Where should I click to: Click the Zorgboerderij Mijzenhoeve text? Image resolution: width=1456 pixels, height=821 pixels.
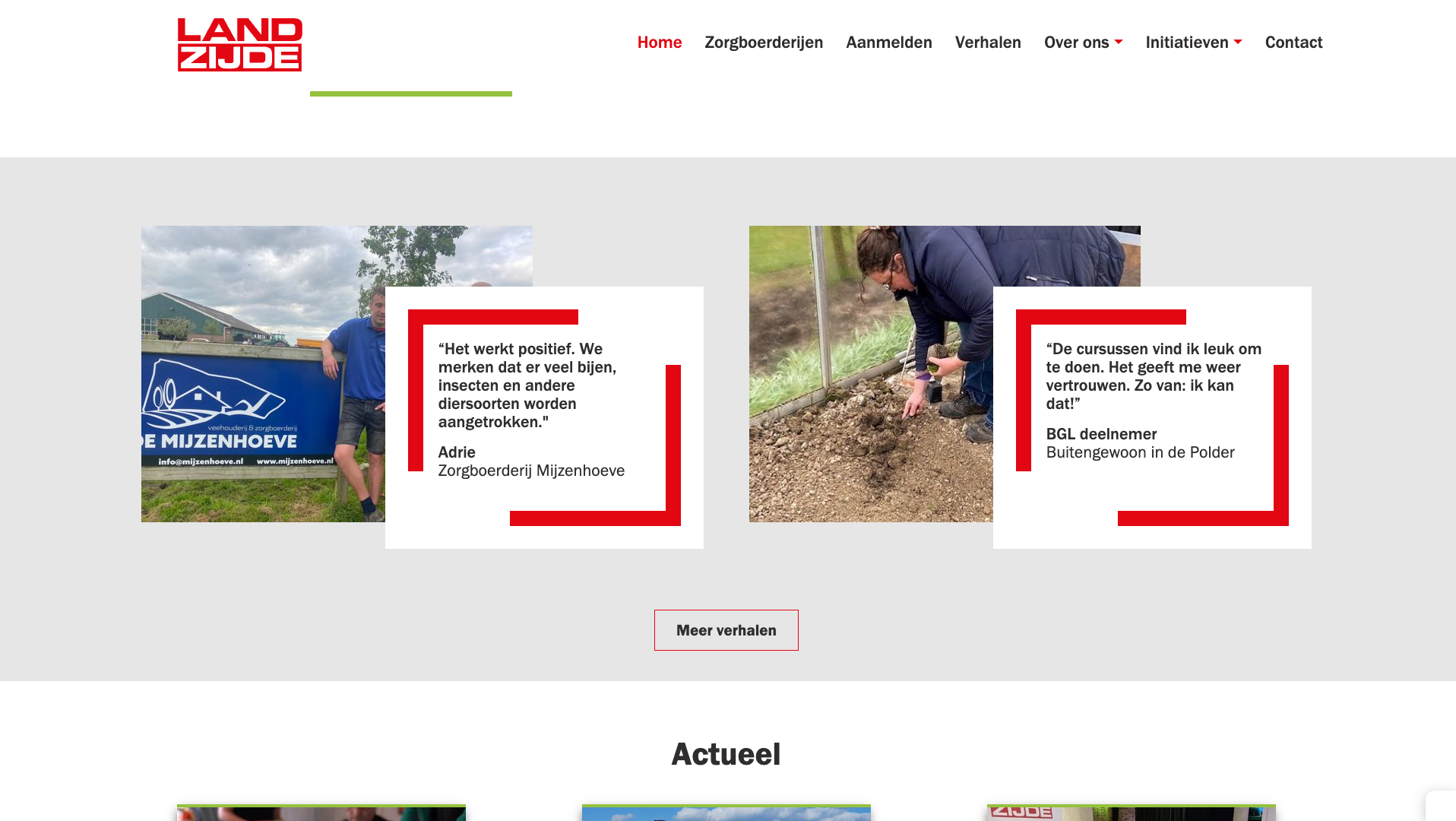pyautogui.click(x=531, y=471)
